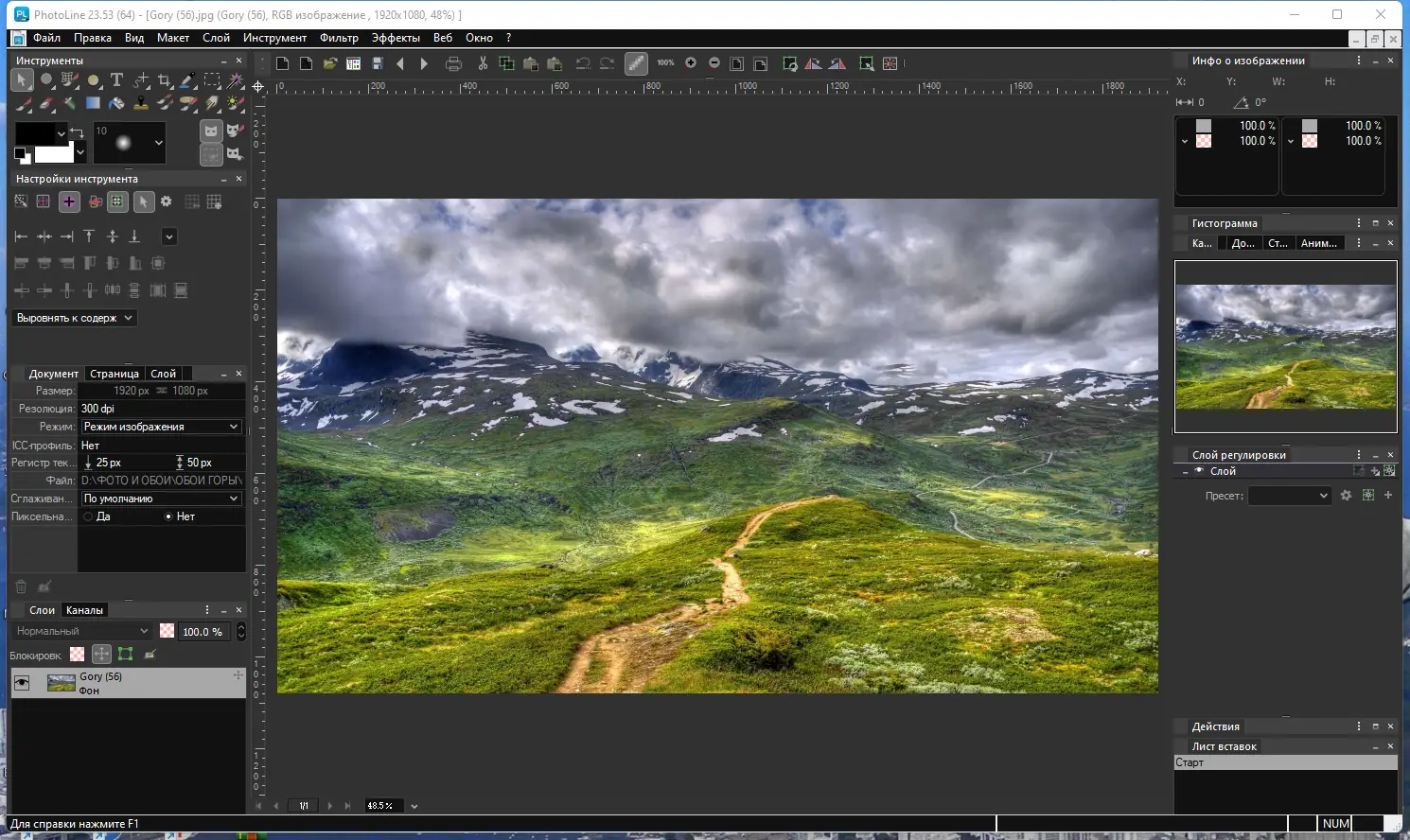Select the color picker eyedropper tool

coord(188,80)
